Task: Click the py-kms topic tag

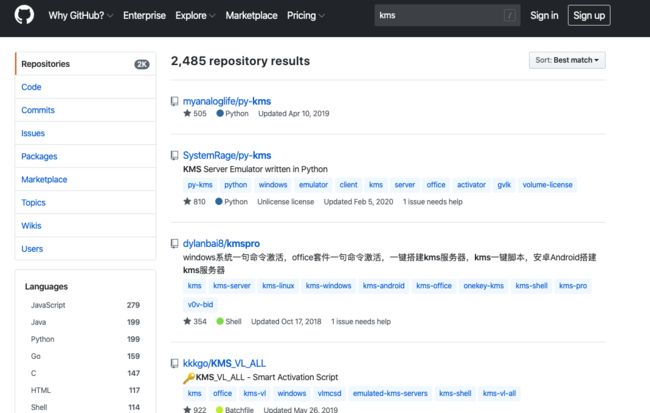Action: tap(200, 185)
